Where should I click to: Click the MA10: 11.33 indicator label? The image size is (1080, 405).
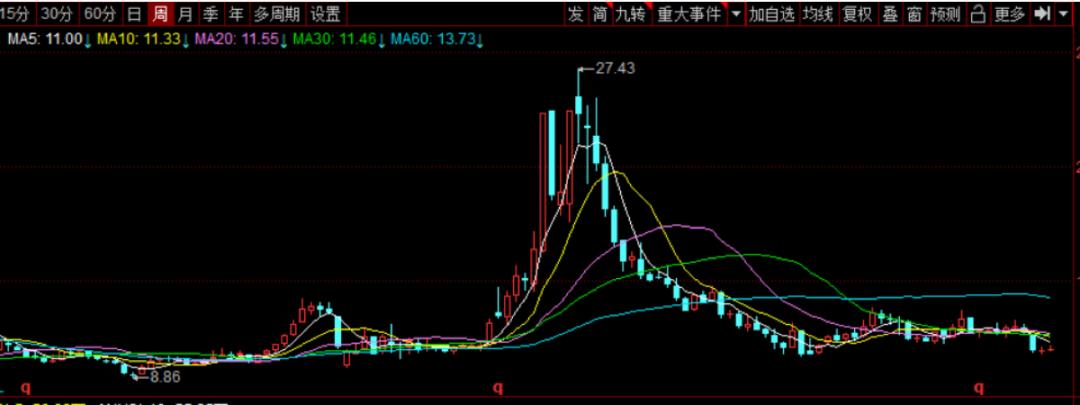pyautogui.click(x=143, y=40)
